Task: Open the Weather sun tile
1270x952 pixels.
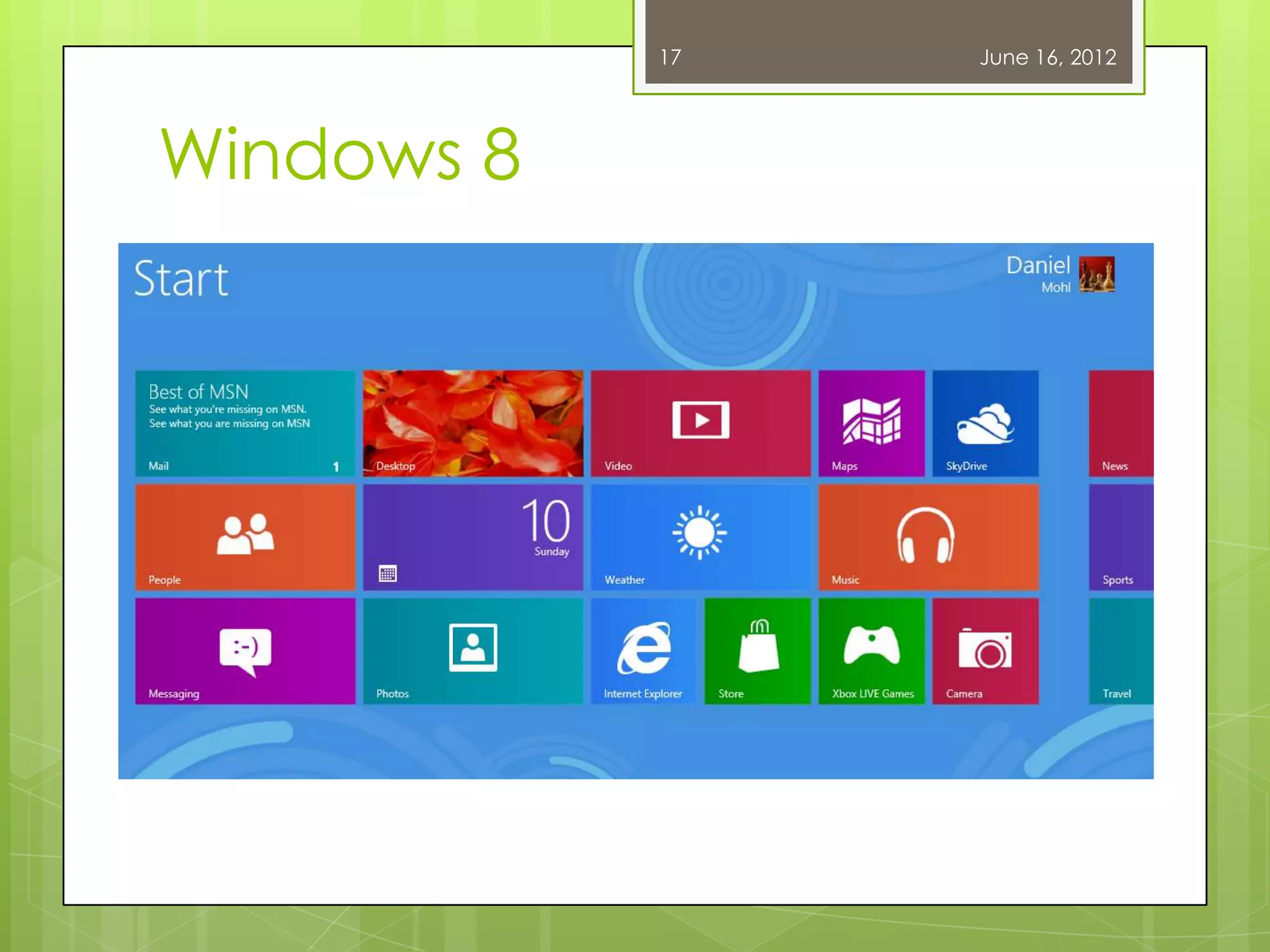Action: [700, 537]
